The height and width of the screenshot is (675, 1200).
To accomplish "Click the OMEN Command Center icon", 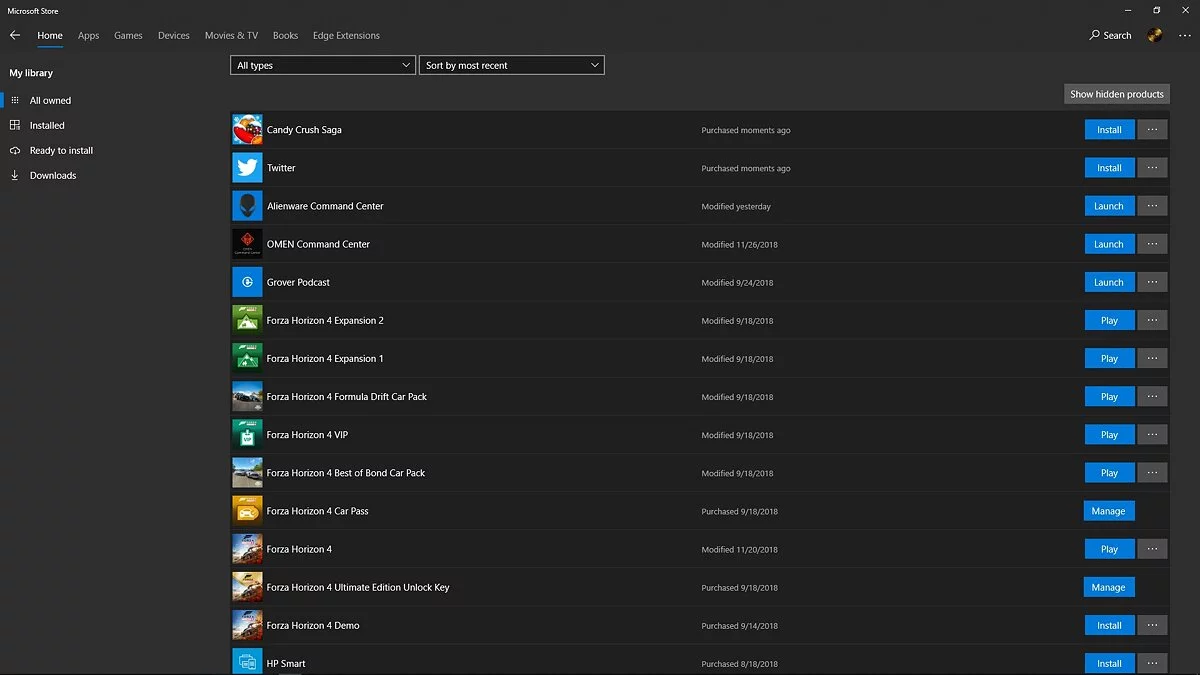I will click(247, 244).
